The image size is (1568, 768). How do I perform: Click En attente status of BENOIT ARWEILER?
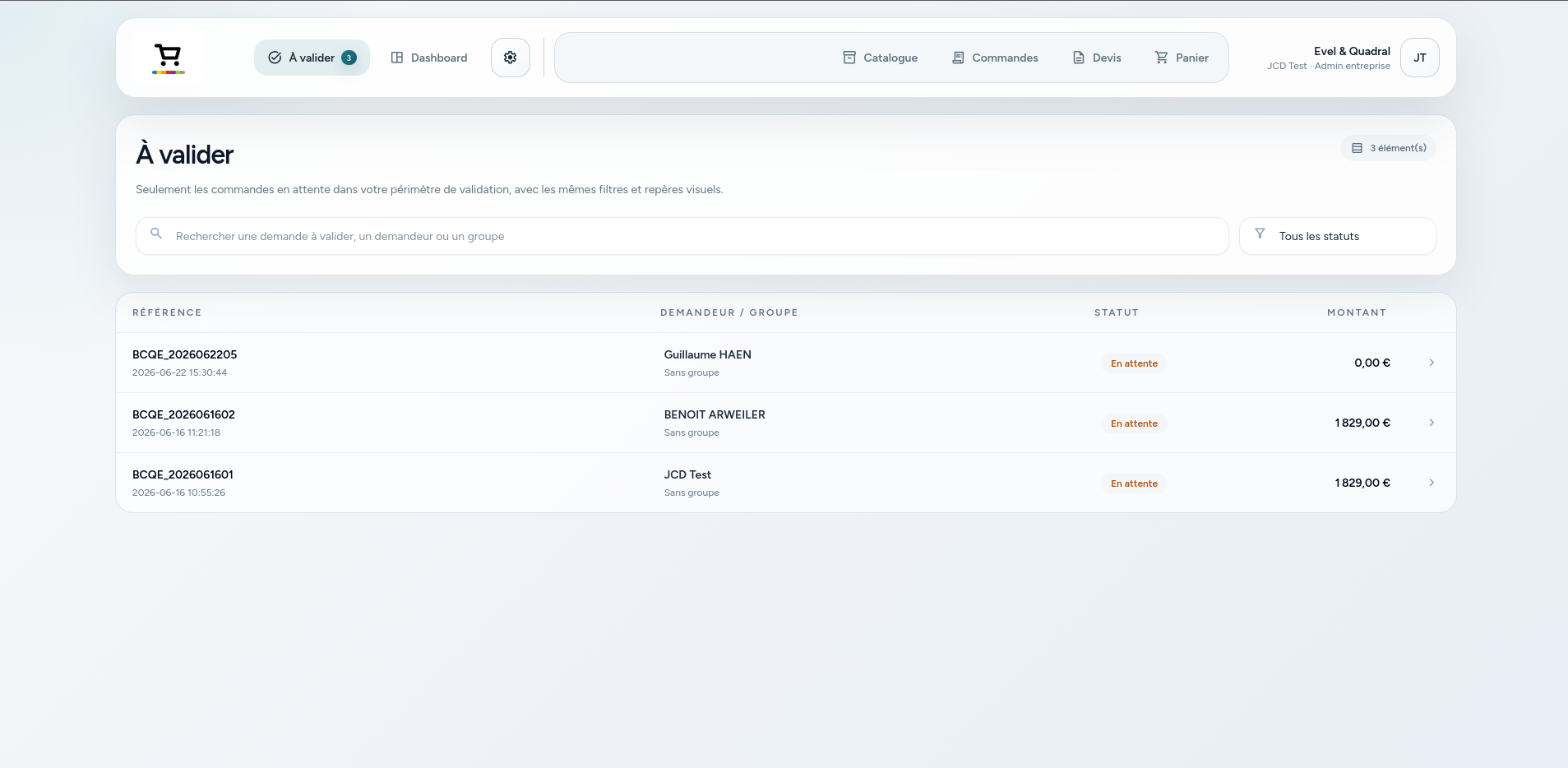pyautogui.click(x=1134, y=423)
